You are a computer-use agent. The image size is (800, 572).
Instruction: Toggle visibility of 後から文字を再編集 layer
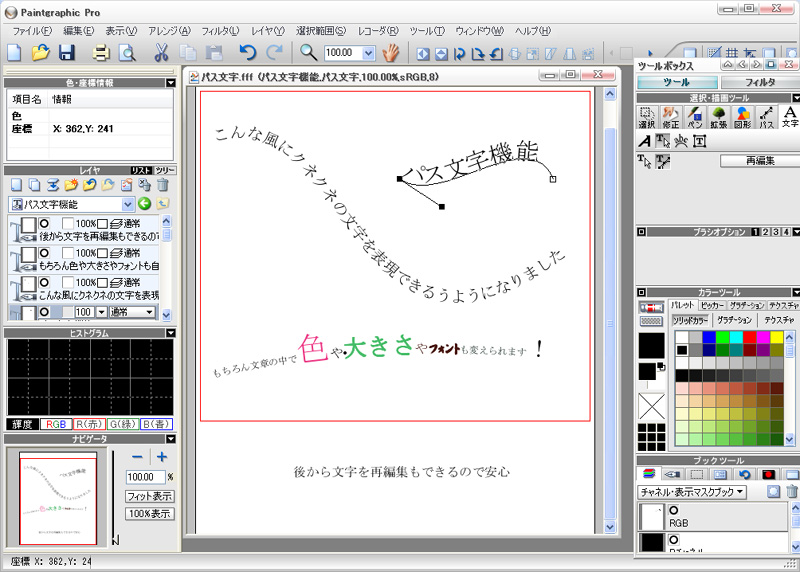point(44,223)
